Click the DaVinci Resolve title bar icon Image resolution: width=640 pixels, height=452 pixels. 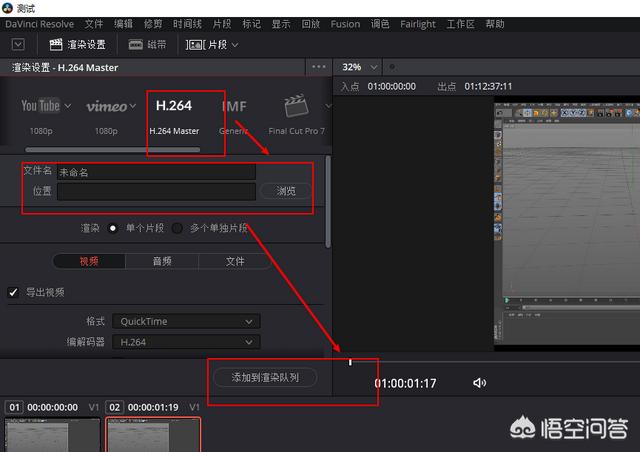point(7,8)
